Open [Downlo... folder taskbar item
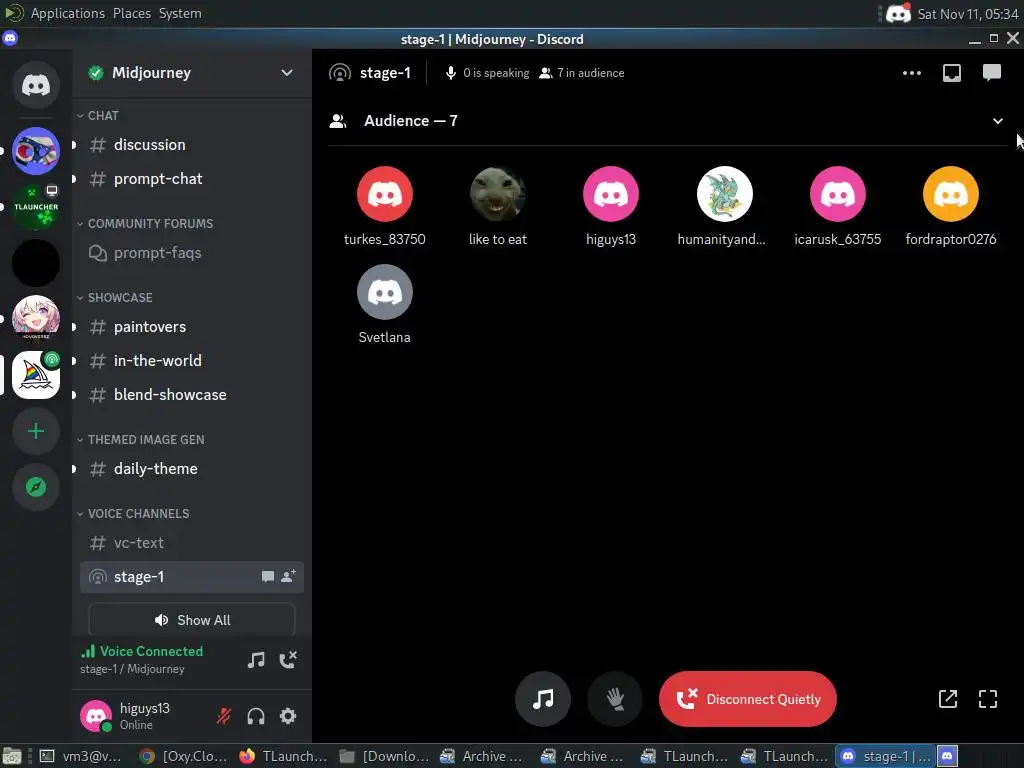This screenshot has height=768, width=1024. pyautogui.click(x=385, y=756)
